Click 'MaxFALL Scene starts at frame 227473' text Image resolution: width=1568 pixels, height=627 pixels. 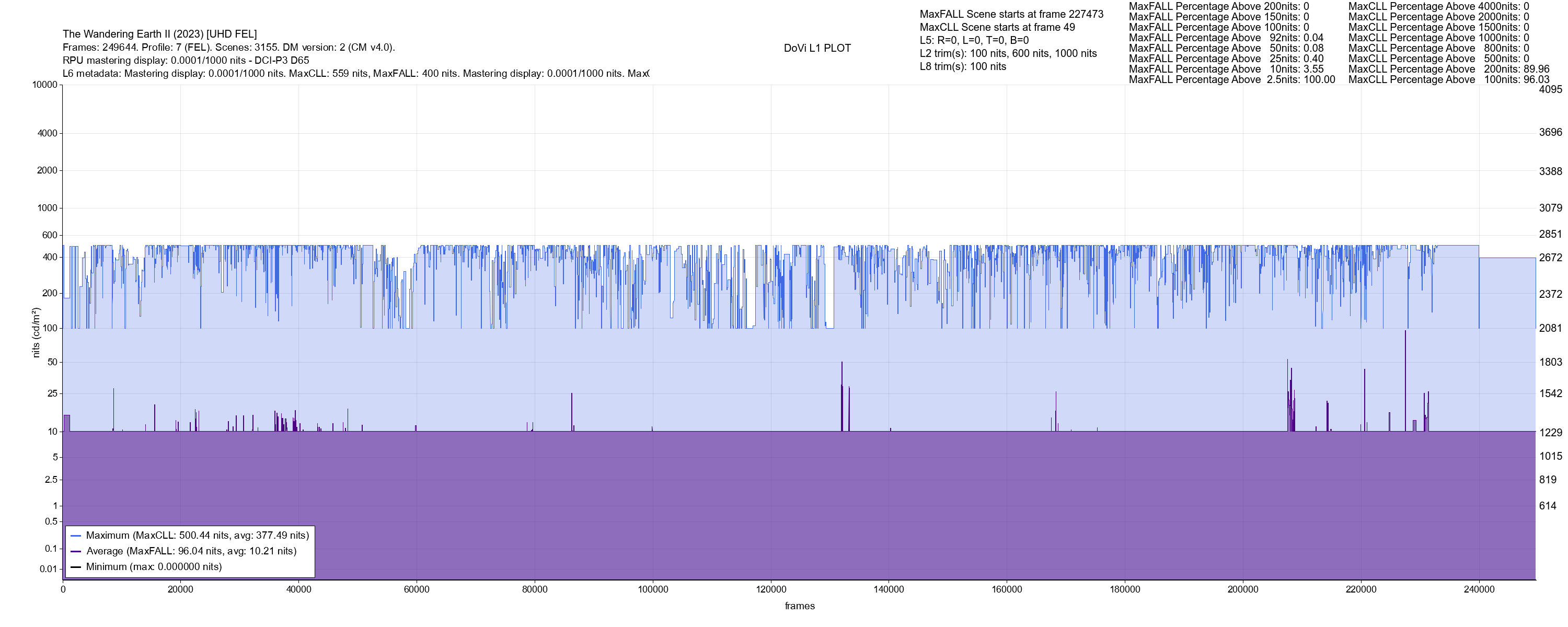click(x=1011, y=14)
